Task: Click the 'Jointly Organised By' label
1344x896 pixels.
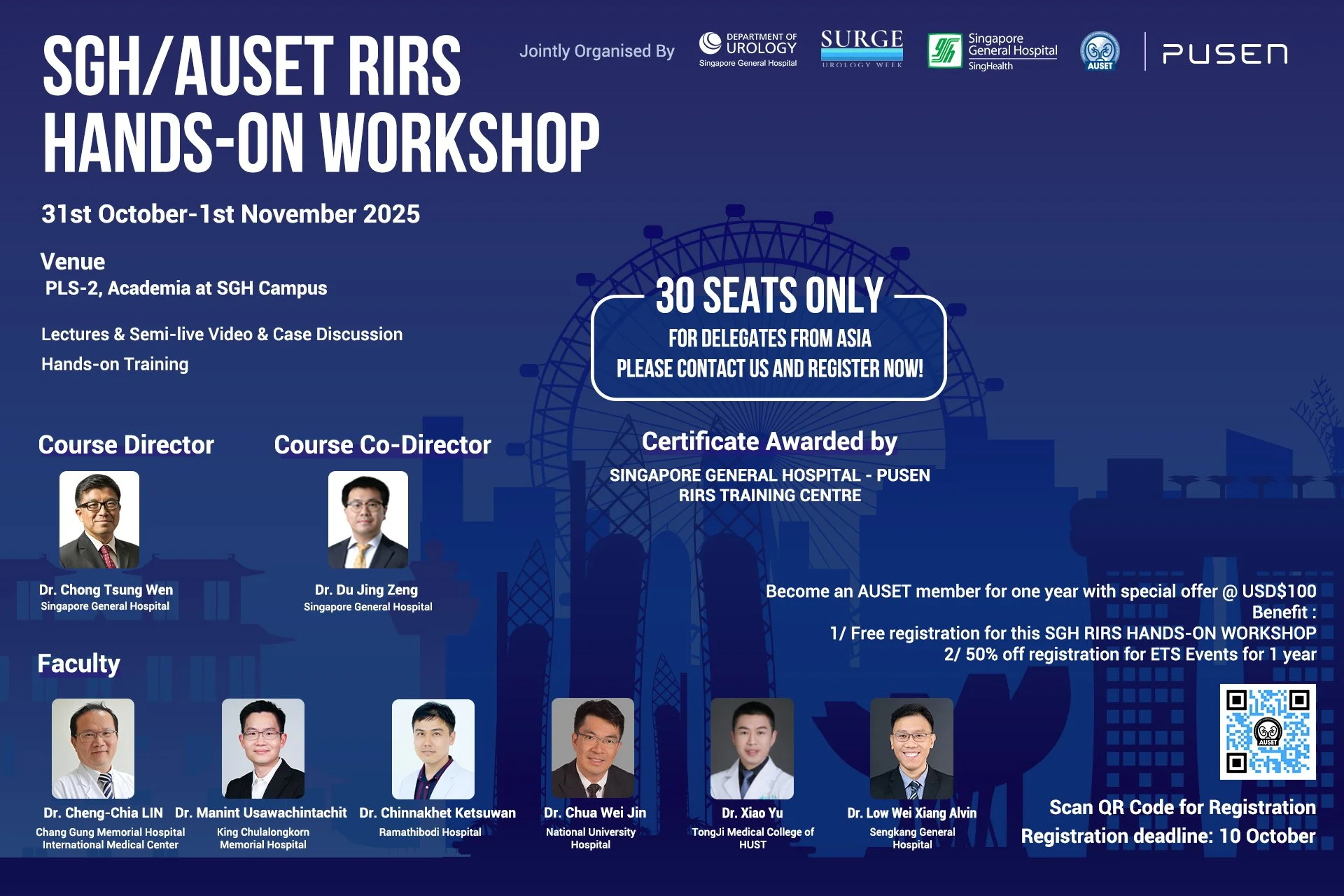Action: pyautogui.click(x=597, y=51)
